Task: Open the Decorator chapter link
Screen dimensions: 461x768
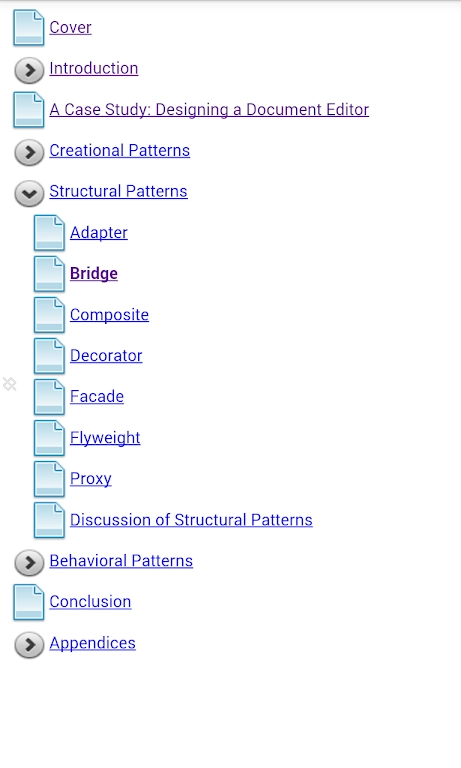Action: pyautogui.click(x=106, y=356)
